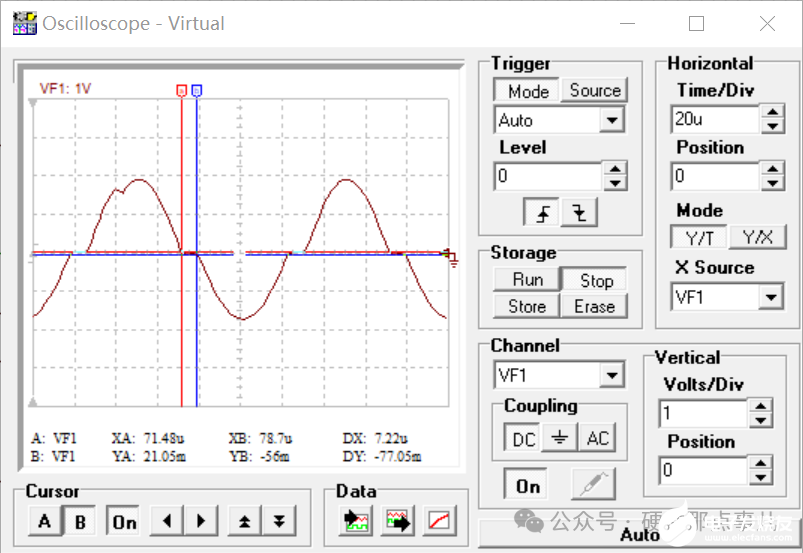Move cursor right with arrow button

click(201, 521)
